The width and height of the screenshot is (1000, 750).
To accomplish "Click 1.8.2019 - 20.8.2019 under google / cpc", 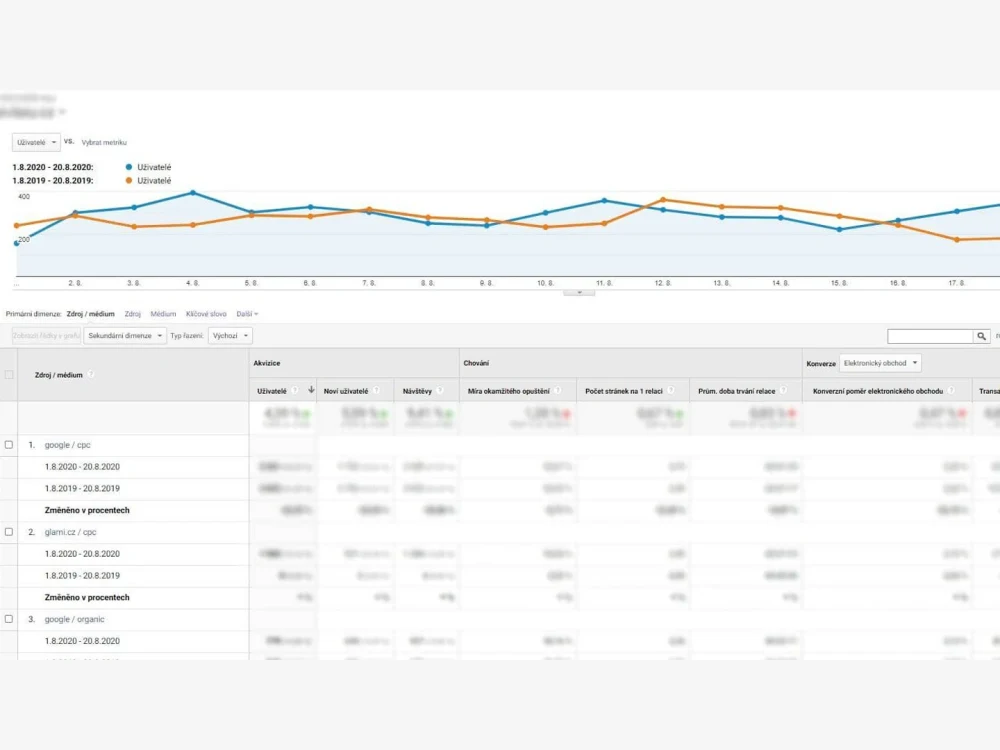I will coord(82,489).
